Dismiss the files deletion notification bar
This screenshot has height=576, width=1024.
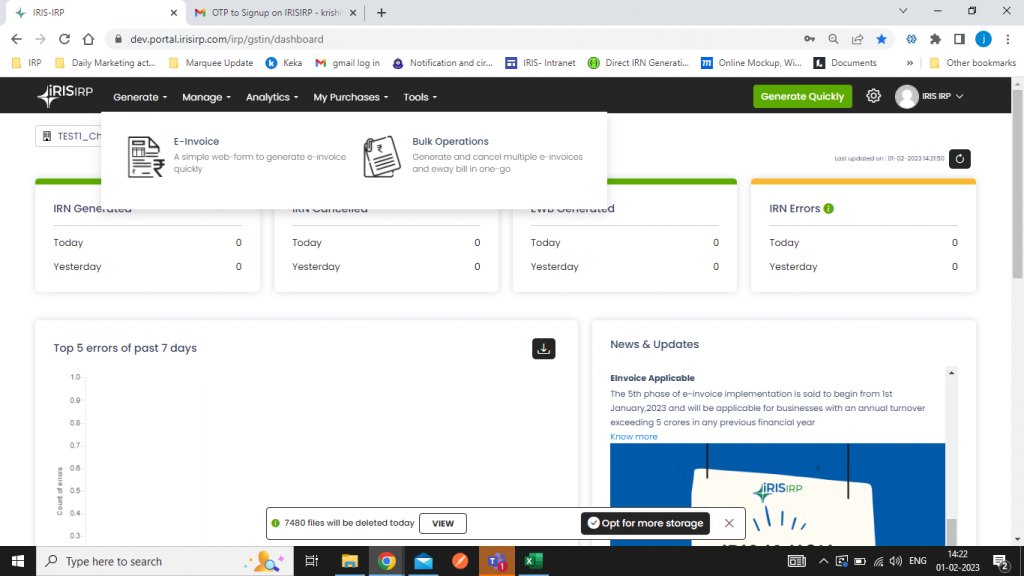(x=729, y=523)
